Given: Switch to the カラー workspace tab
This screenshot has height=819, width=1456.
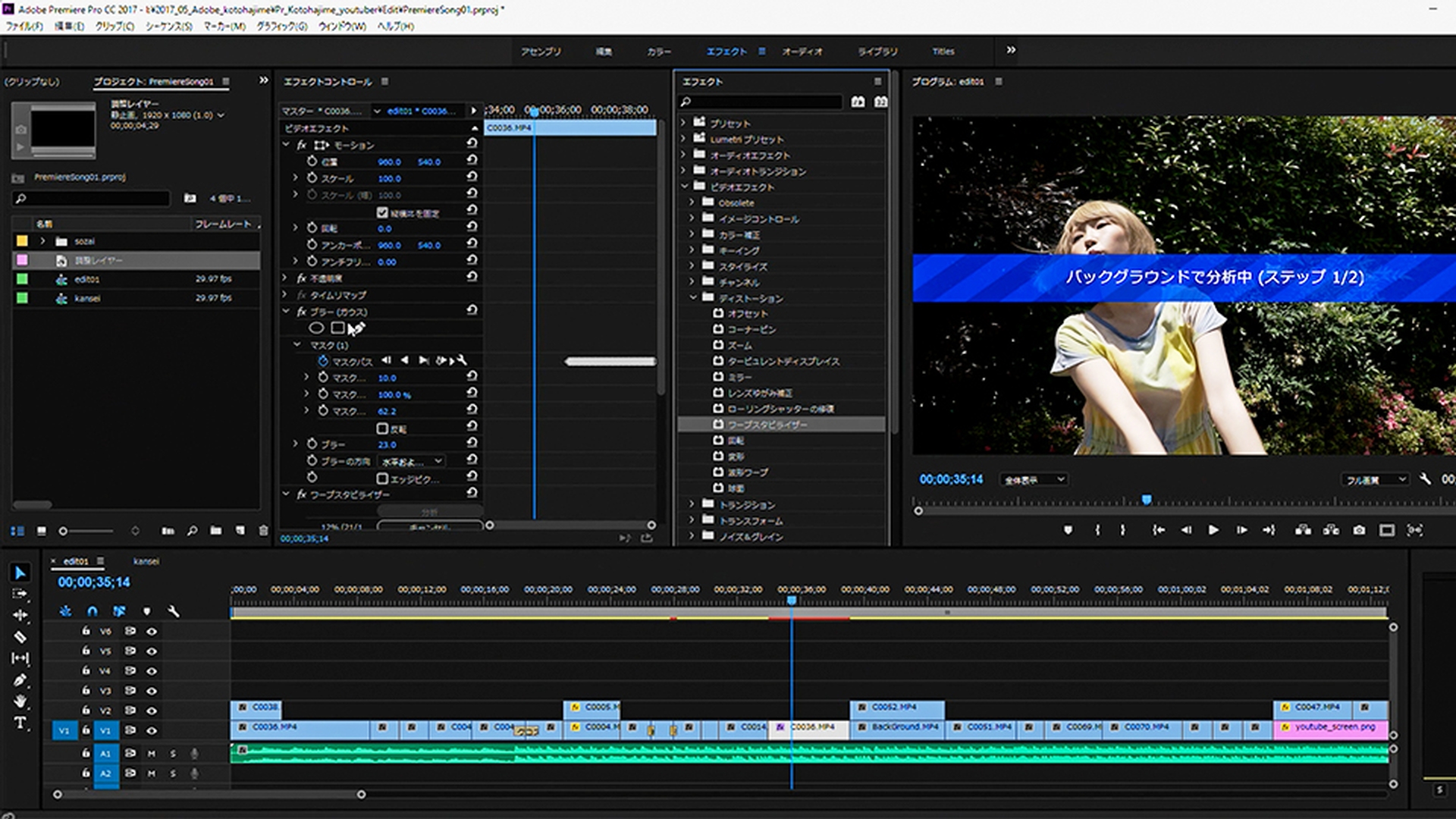Looking at the screenshot, I should [x=658, y=52].
